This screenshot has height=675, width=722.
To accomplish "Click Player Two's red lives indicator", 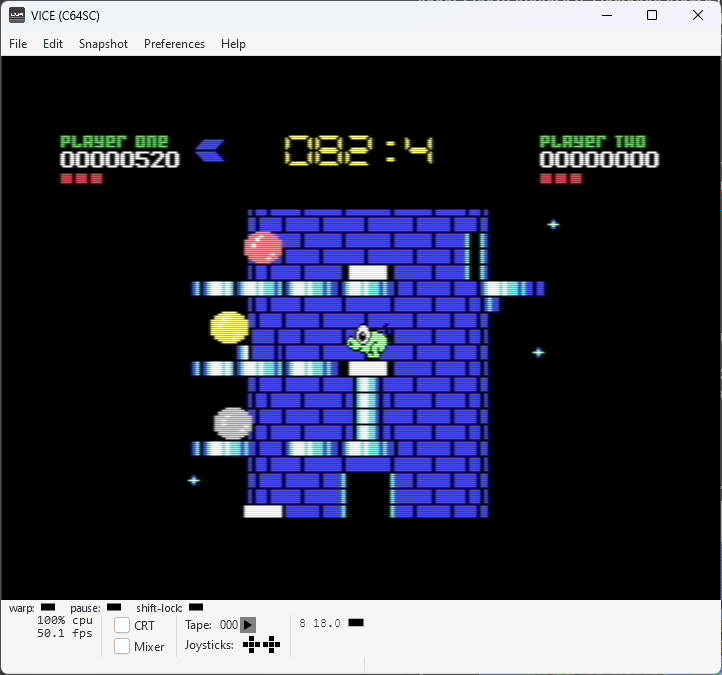I will point(561,179).
